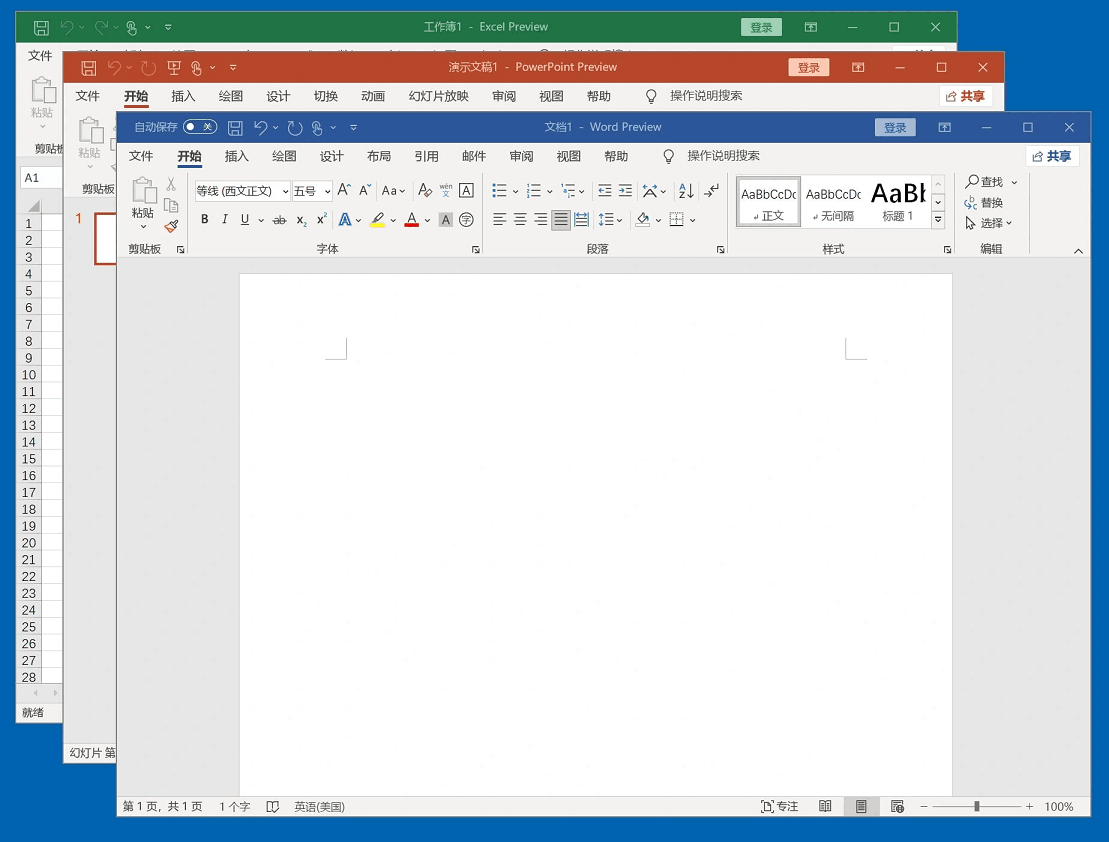Toggle Subscript in Word ribbon
The width and height of the screenshot is (1109, 842).
point(301,220)
